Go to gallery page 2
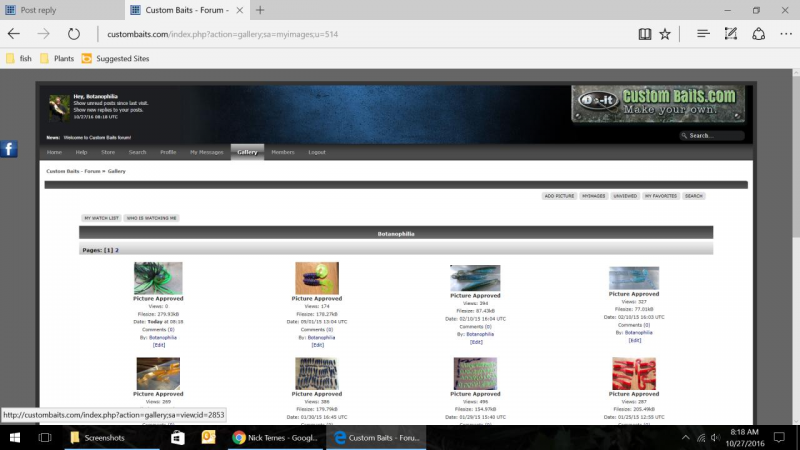 (116, 250)
